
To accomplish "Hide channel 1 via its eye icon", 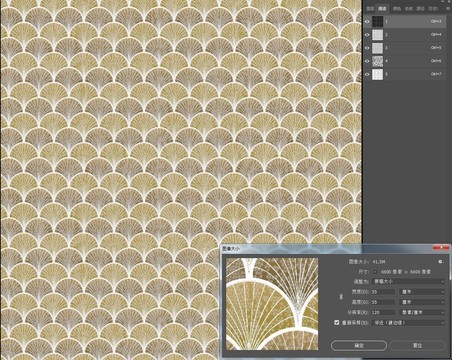I will (x=367, y=22).
